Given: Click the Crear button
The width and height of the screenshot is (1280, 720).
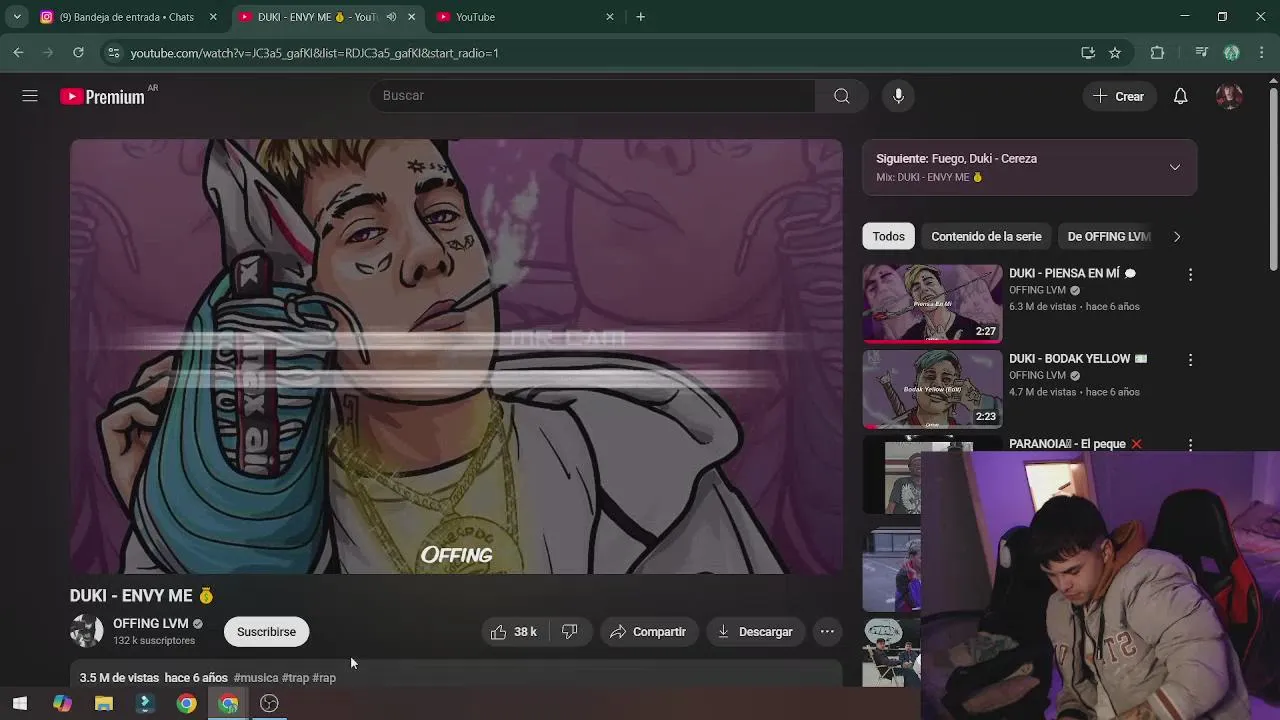Looking at the screenshot, I should coord(1118,96).
